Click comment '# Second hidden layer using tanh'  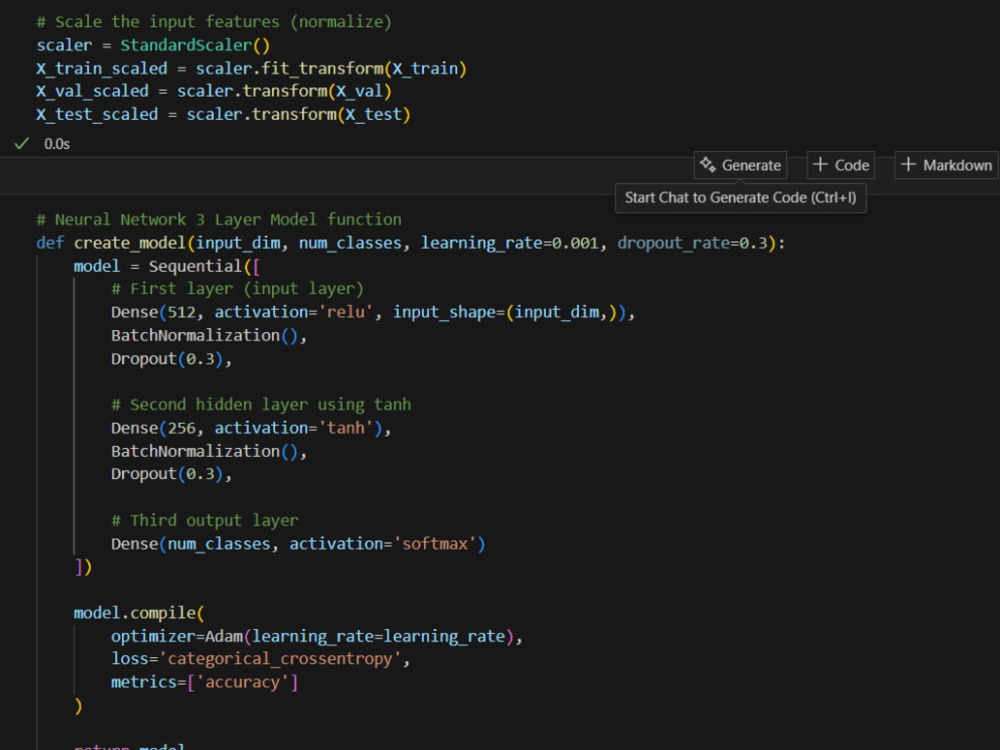(261, 404)
